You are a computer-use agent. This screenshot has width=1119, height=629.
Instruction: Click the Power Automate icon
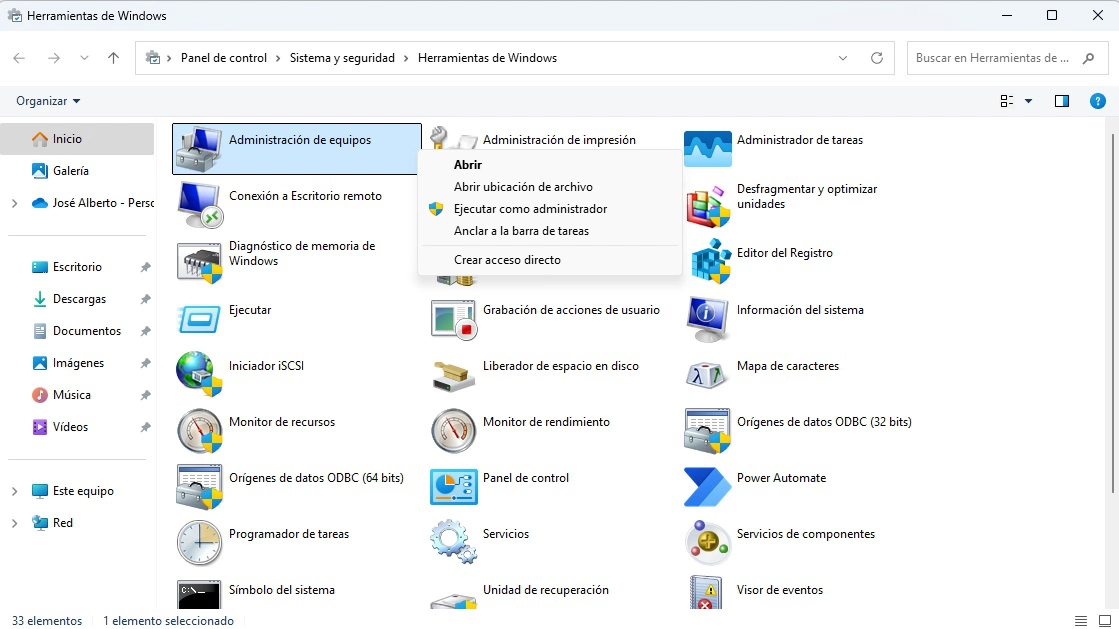click(x=707, y=487)
